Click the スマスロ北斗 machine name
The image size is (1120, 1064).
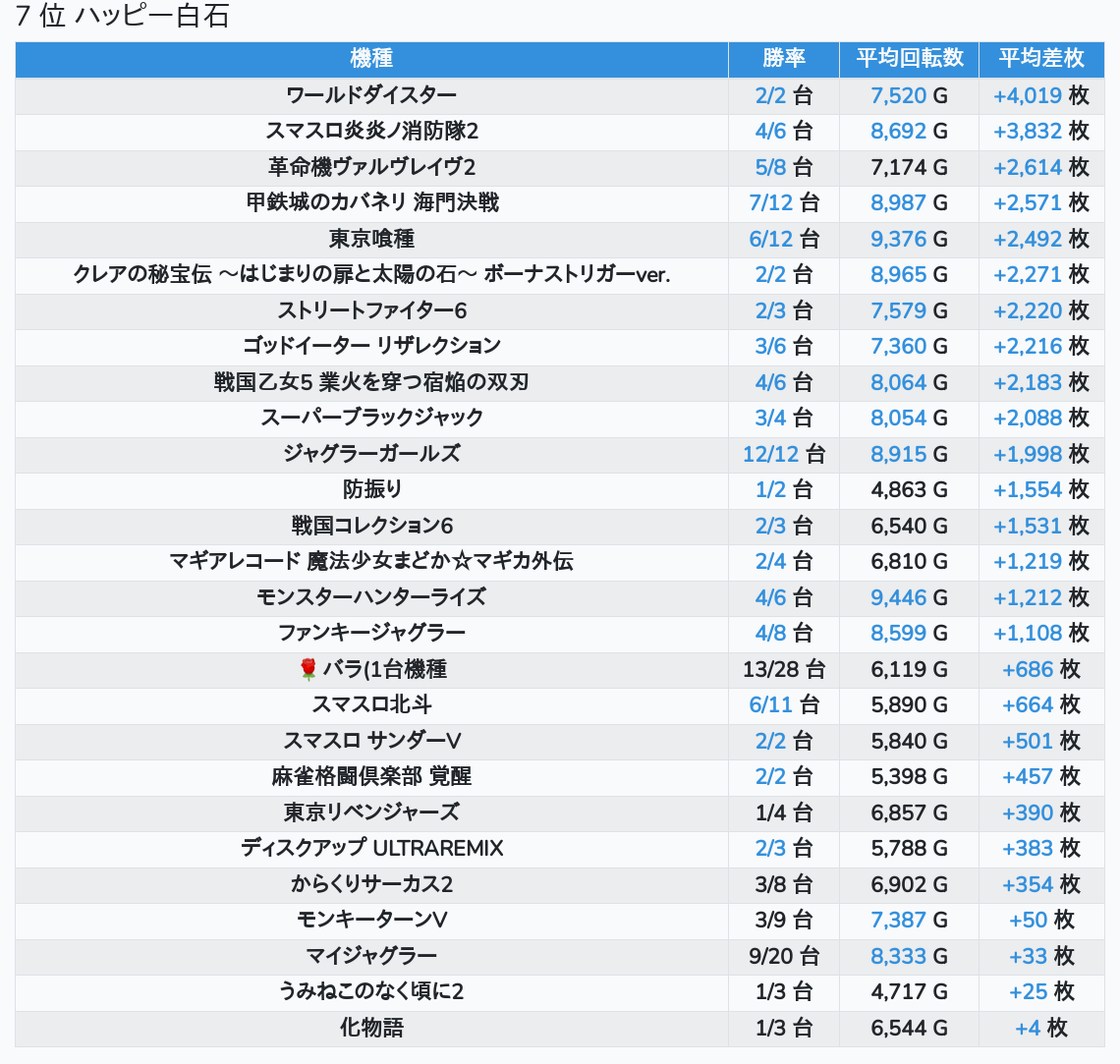[x=371, y=704]
